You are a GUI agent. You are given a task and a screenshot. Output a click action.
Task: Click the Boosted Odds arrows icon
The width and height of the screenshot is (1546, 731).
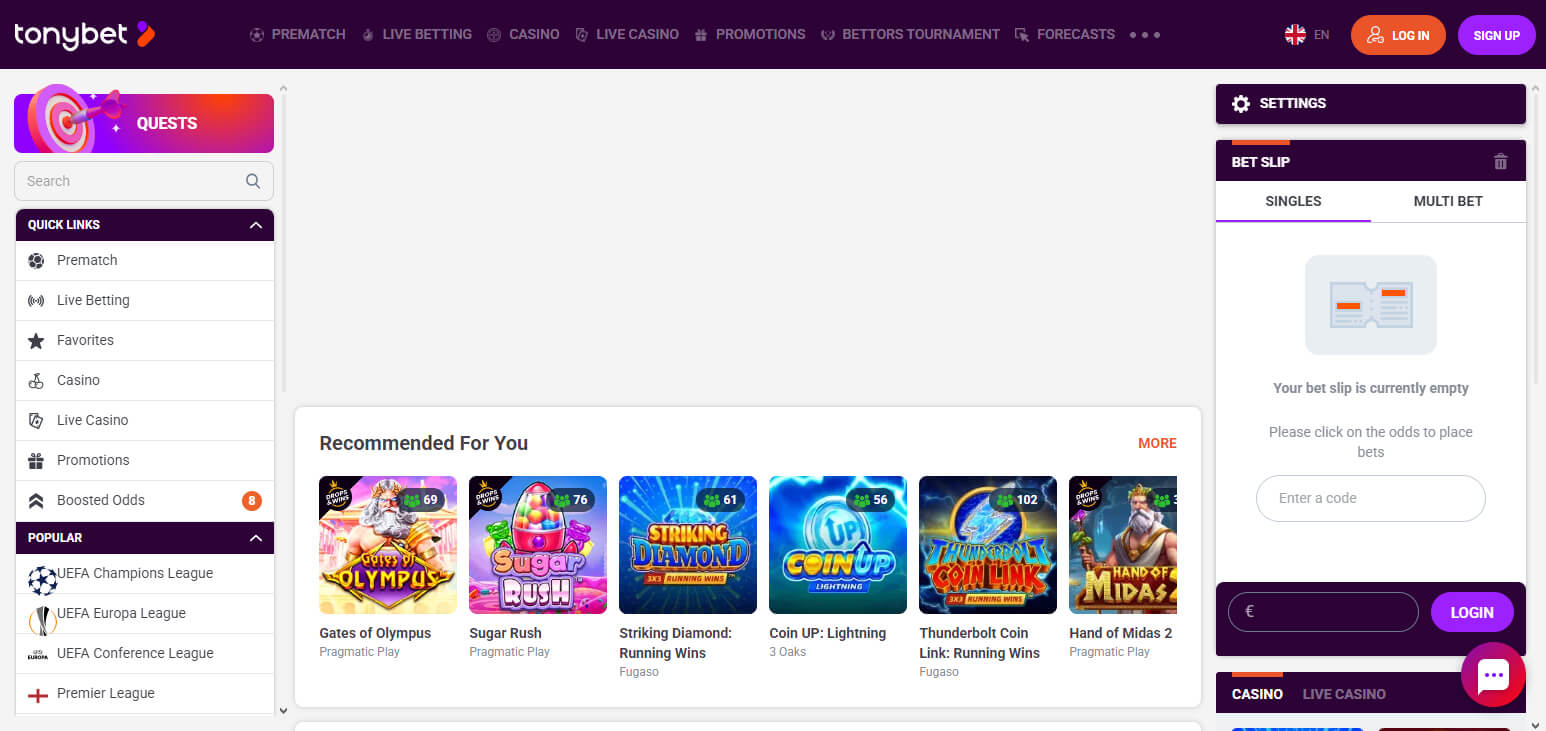(x=36, y=500)
